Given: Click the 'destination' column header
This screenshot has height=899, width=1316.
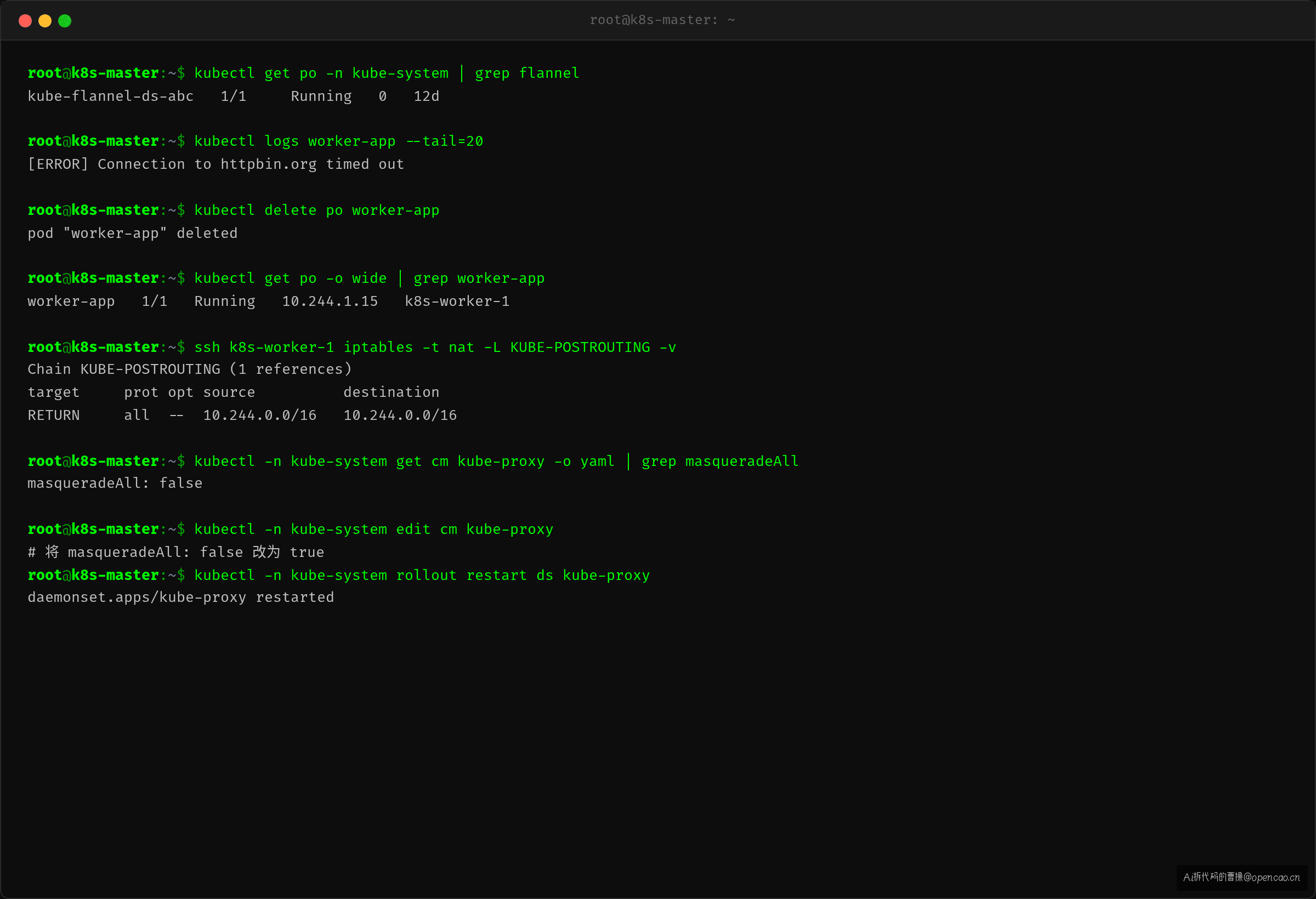Looking at the screenshot, I should (x=392, y=392).
